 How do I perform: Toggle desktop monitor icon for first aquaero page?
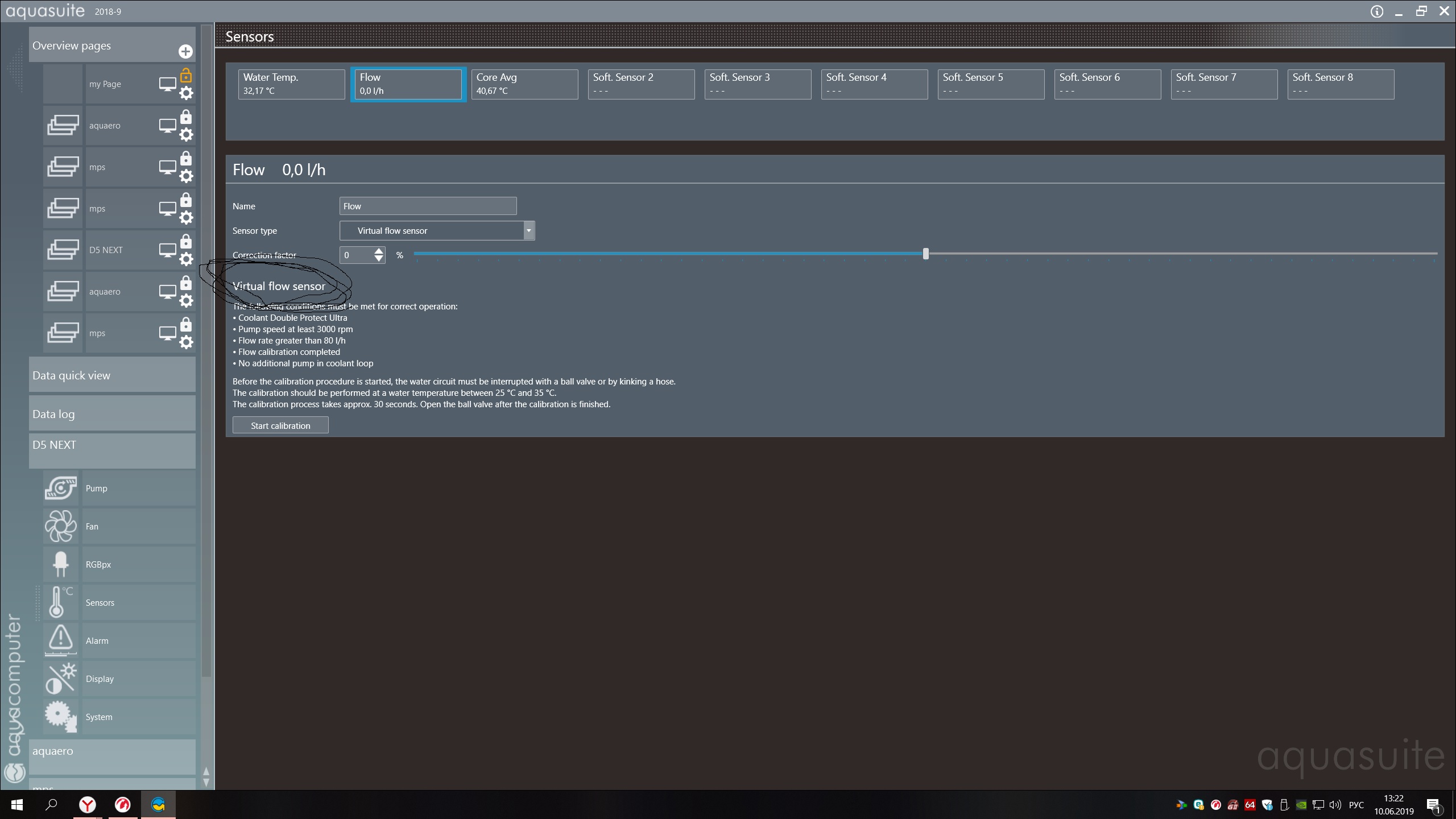pos(167,125)
